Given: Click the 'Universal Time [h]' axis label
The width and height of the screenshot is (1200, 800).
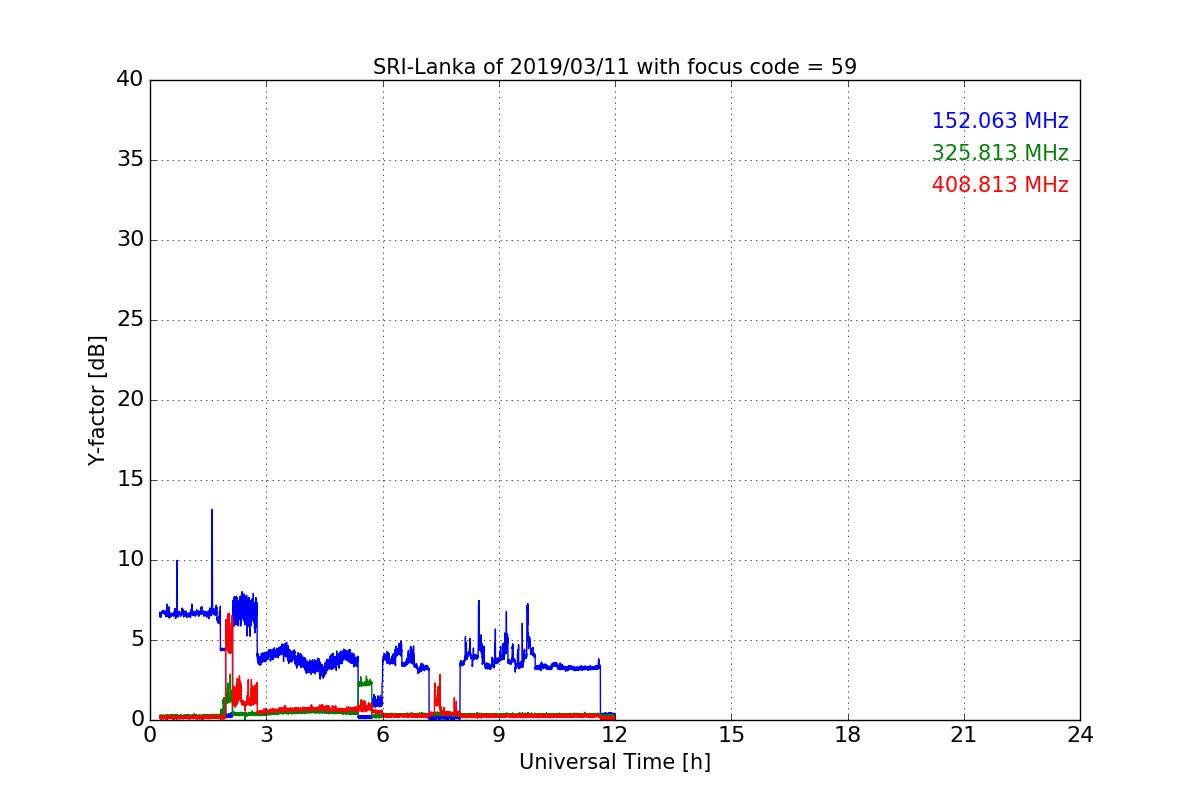Looking at the screenshot, I should click(x=615, y=762).
